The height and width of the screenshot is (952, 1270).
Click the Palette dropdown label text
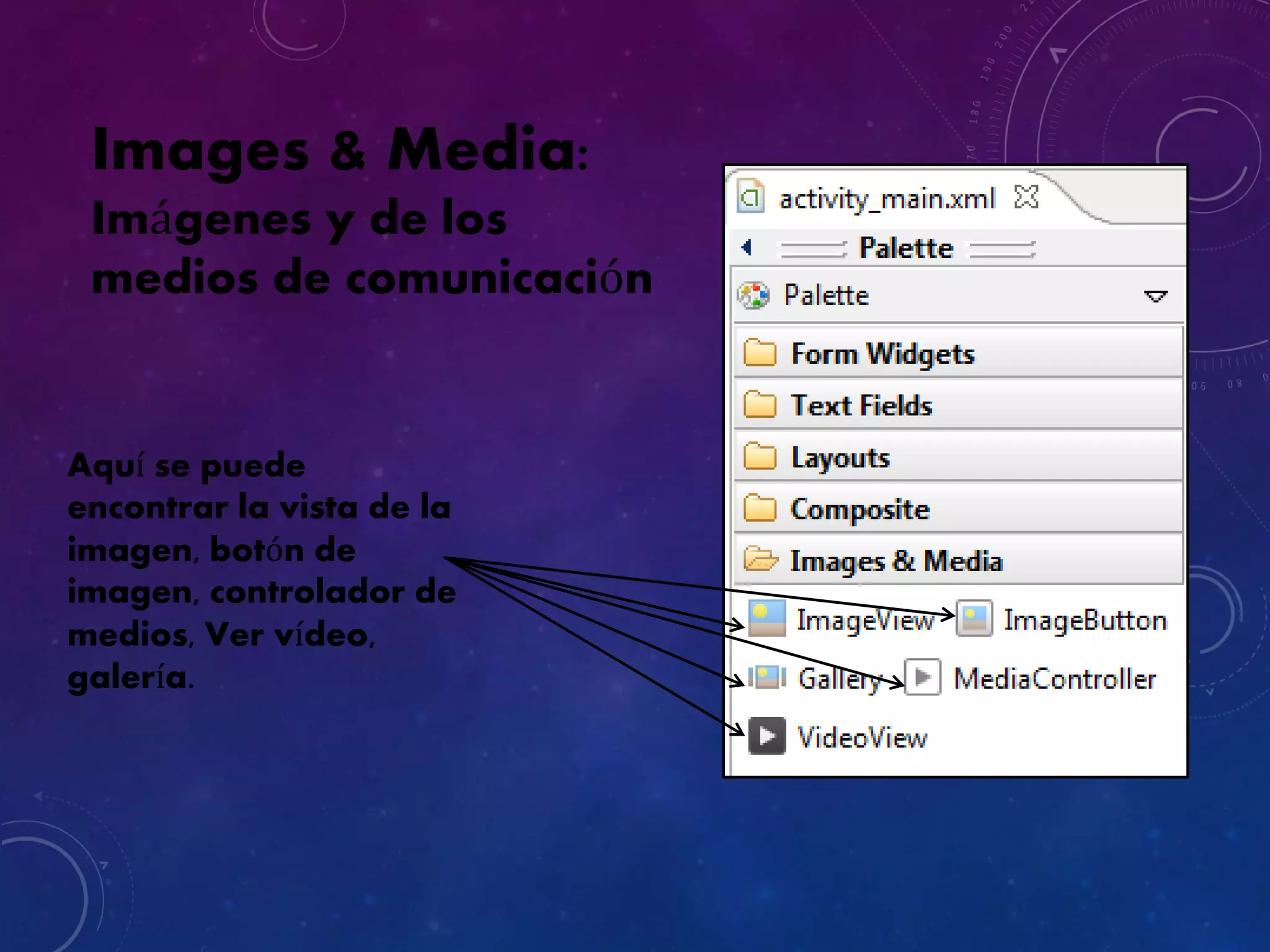826,295
